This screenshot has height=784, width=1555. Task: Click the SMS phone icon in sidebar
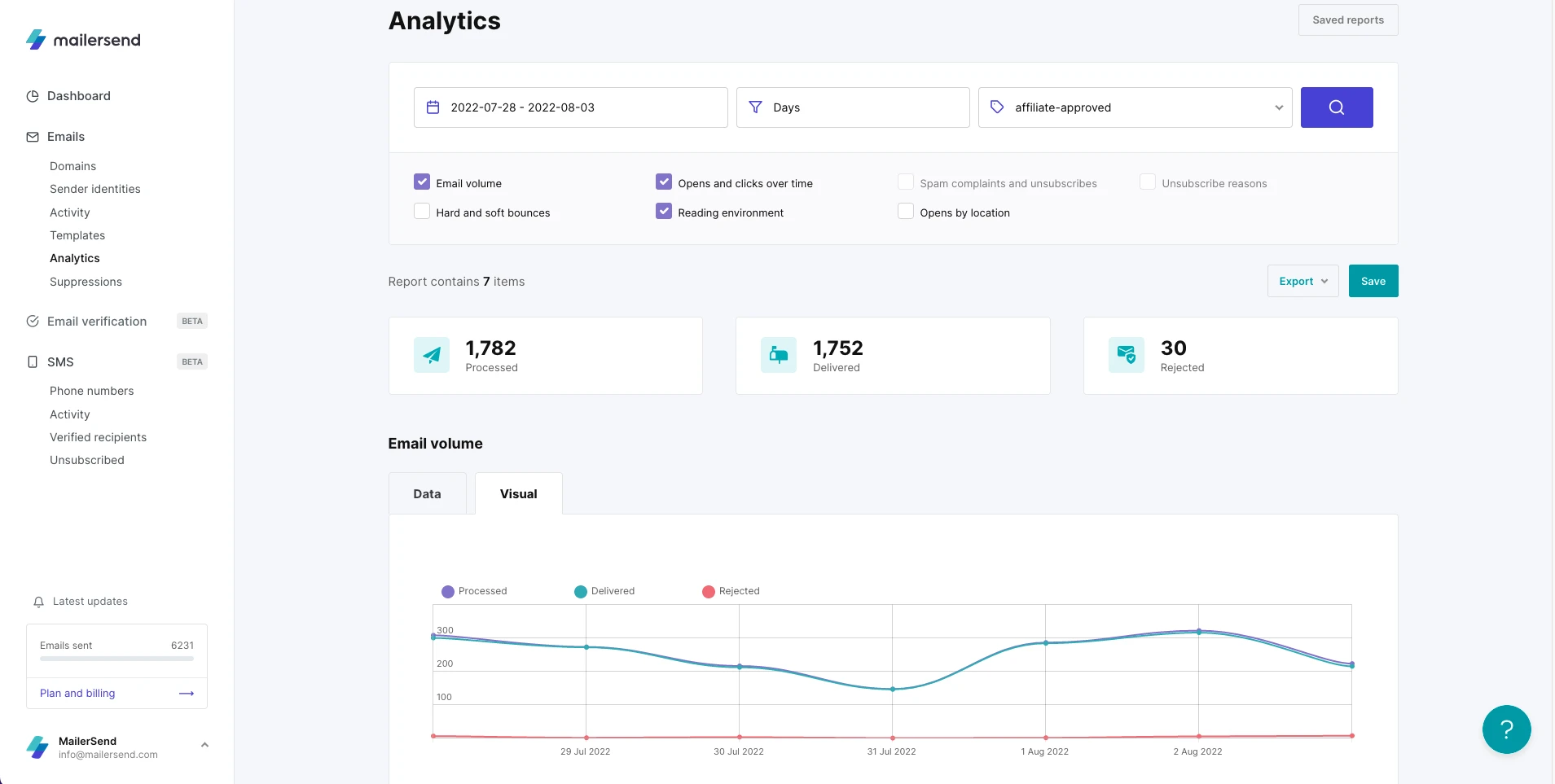pos(33,362)
